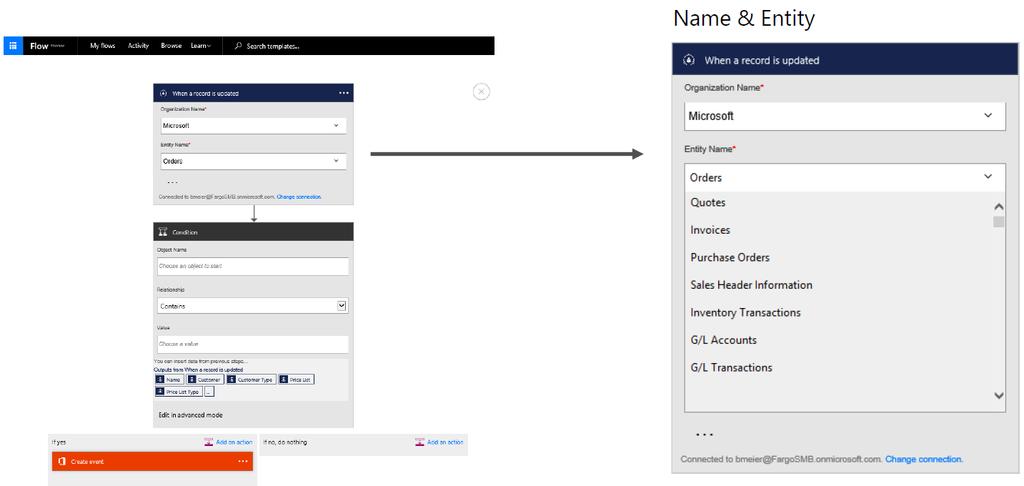1024x486 pixels.
Task: Insert the Customer output token
Action: point(205,379)
